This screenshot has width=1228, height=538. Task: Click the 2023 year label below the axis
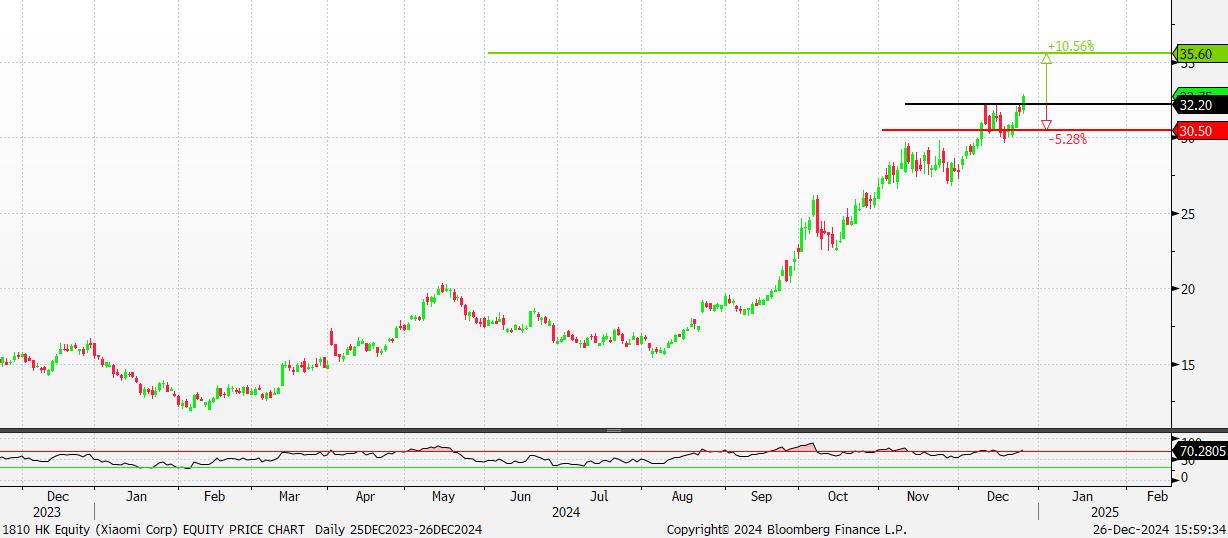point(46,511)
